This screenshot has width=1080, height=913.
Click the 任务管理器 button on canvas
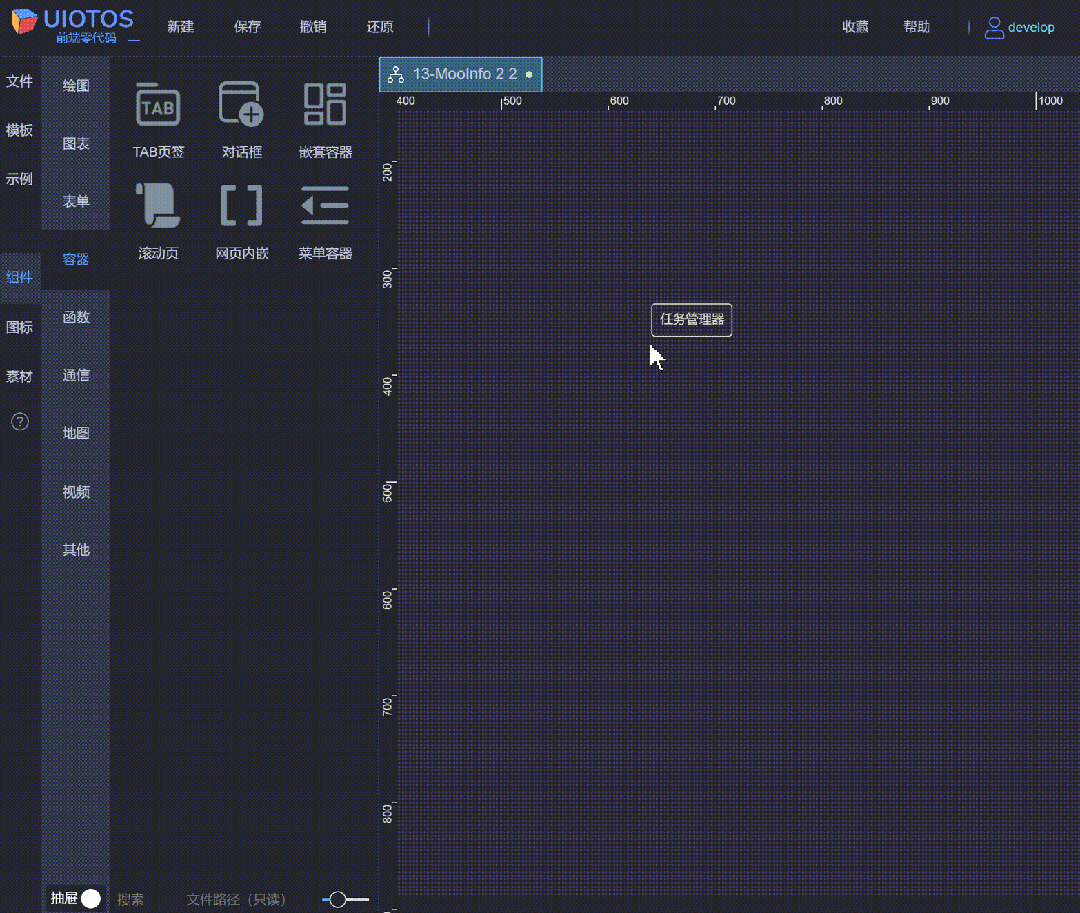pyautogui.click(x=692, y=319)
